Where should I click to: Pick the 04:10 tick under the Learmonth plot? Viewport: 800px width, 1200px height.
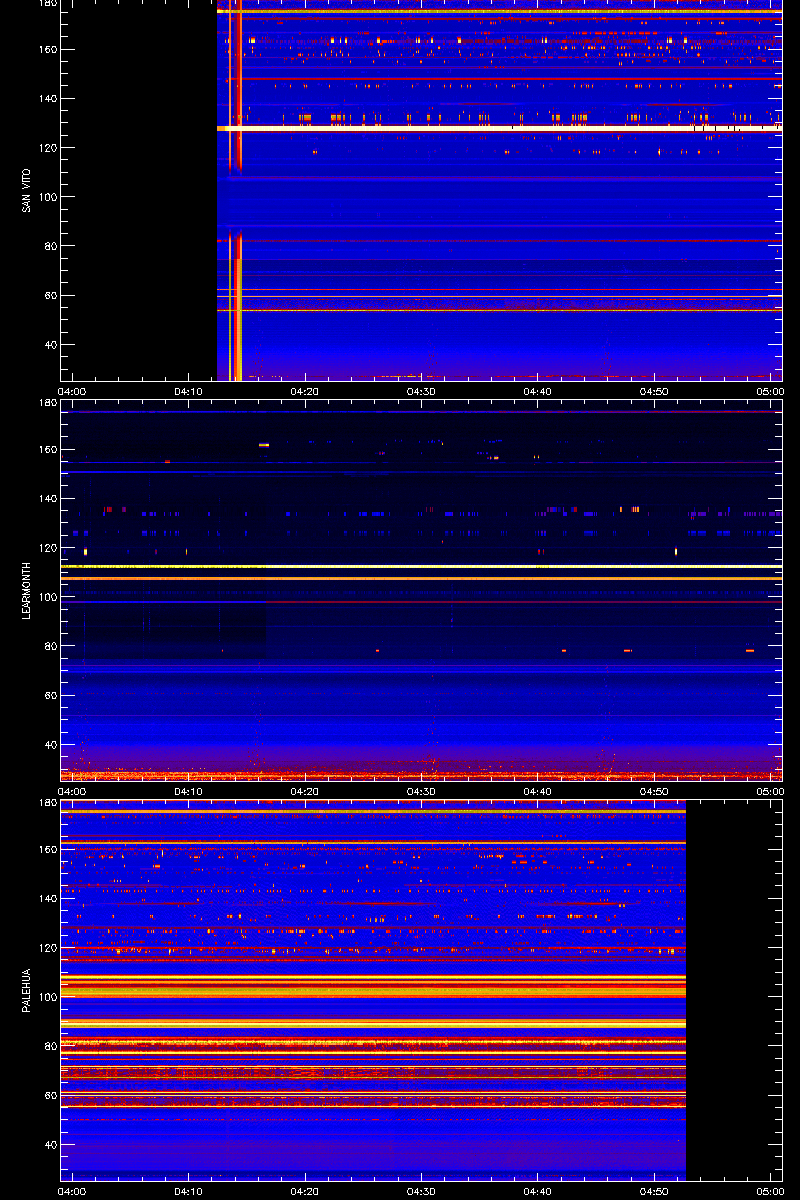coord(189,792)
